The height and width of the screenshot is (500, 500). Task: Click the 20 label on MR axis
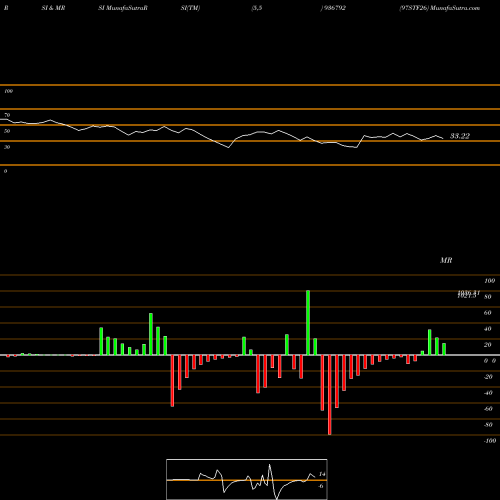(487, 345)
